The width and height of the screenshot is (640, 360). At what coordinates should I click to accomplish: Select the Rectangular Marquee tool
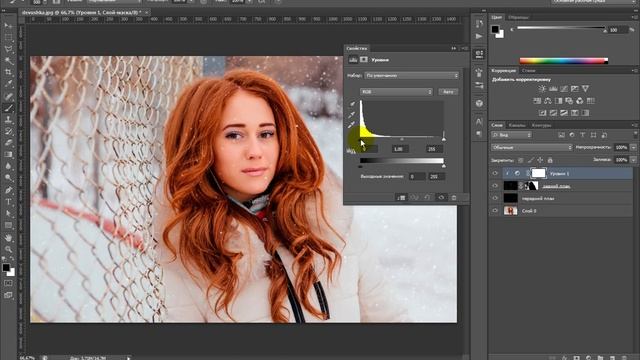(8, 38)
